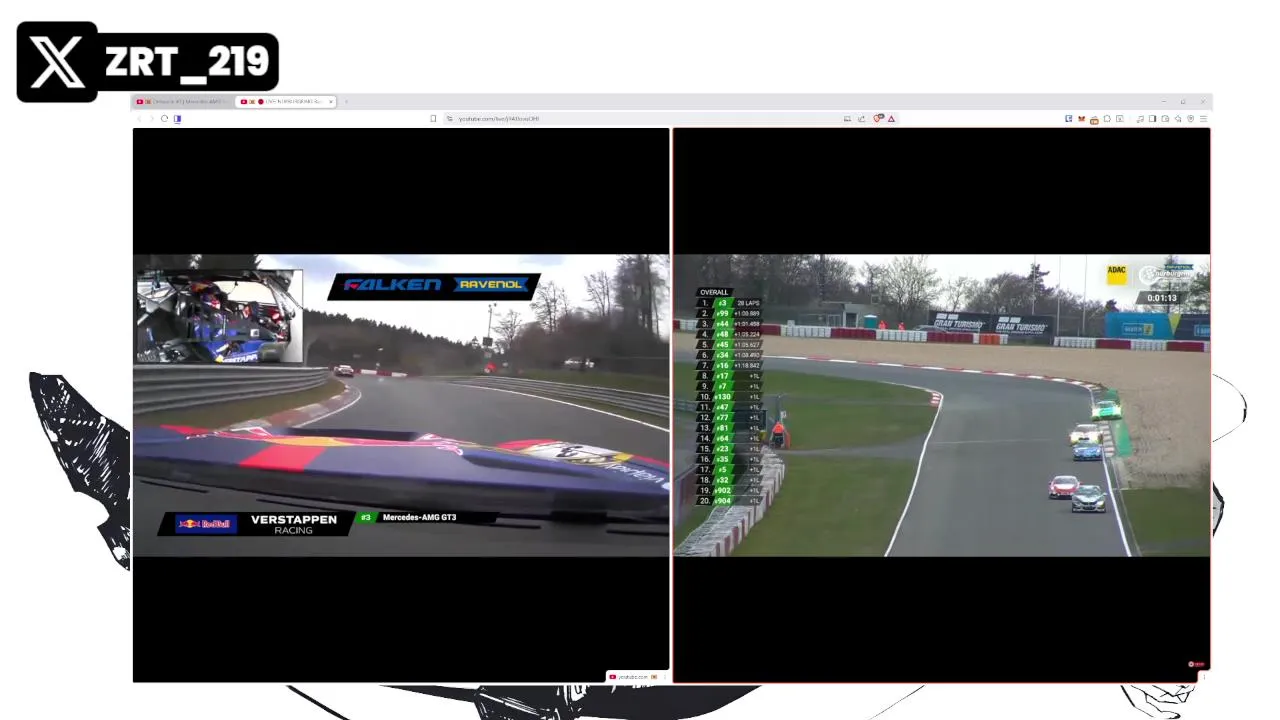Open the MetaMask fox extension
The image size is (1280, 720).
click(1081, 119)
